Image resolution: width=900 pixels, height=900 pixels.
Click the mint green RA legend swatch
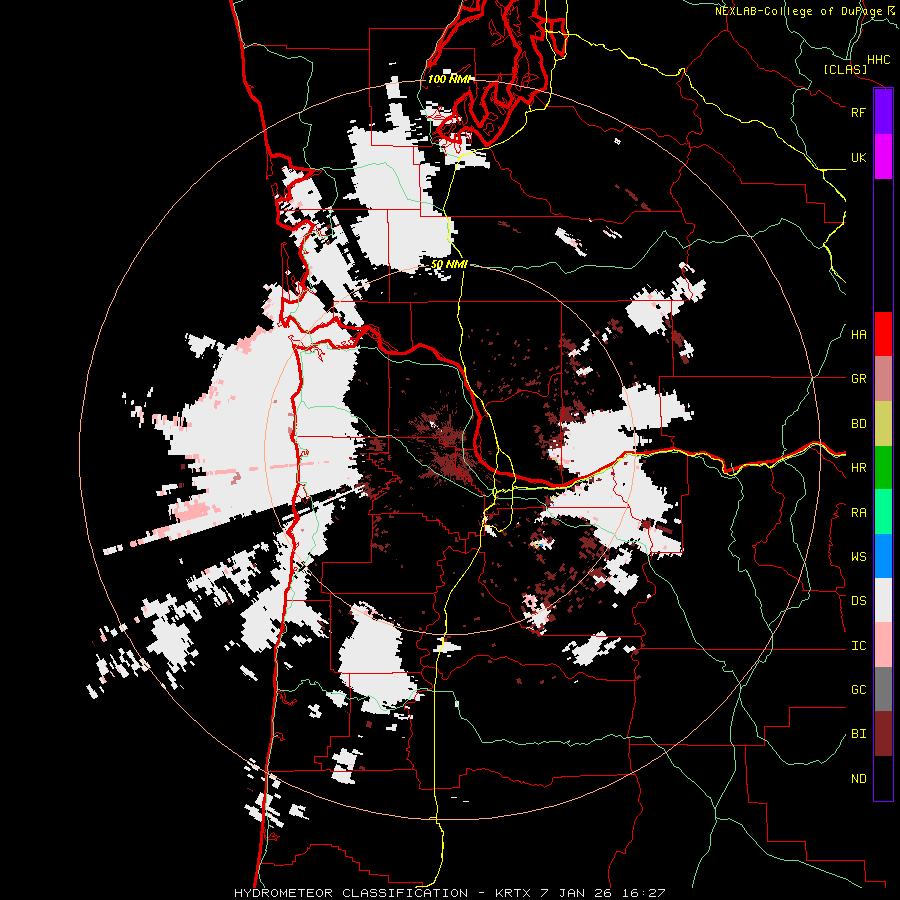pos(883,512)
